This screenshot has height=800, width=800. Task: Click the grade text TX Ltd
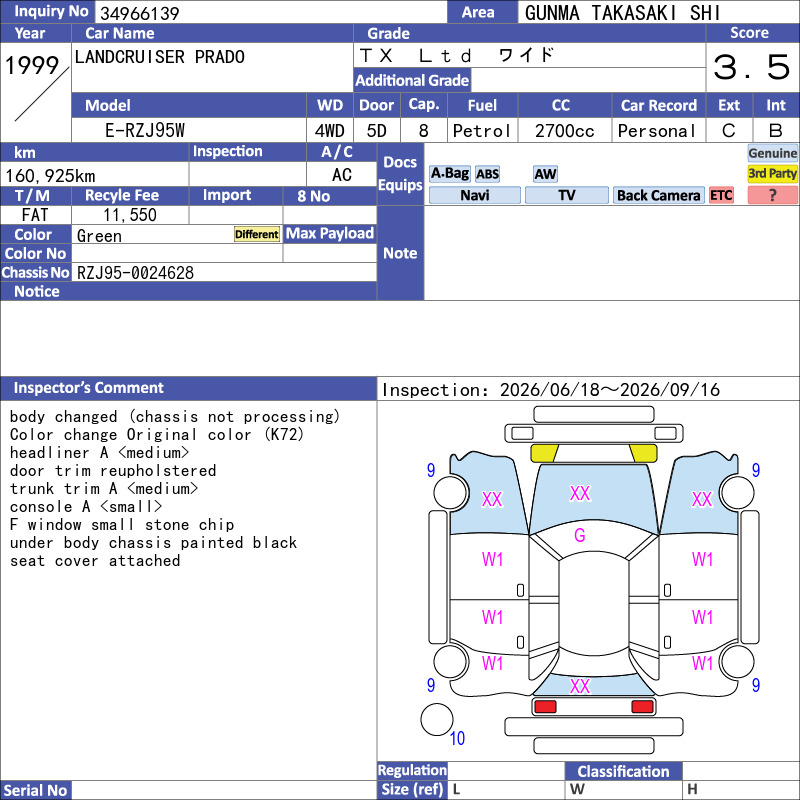pos(415,56)
